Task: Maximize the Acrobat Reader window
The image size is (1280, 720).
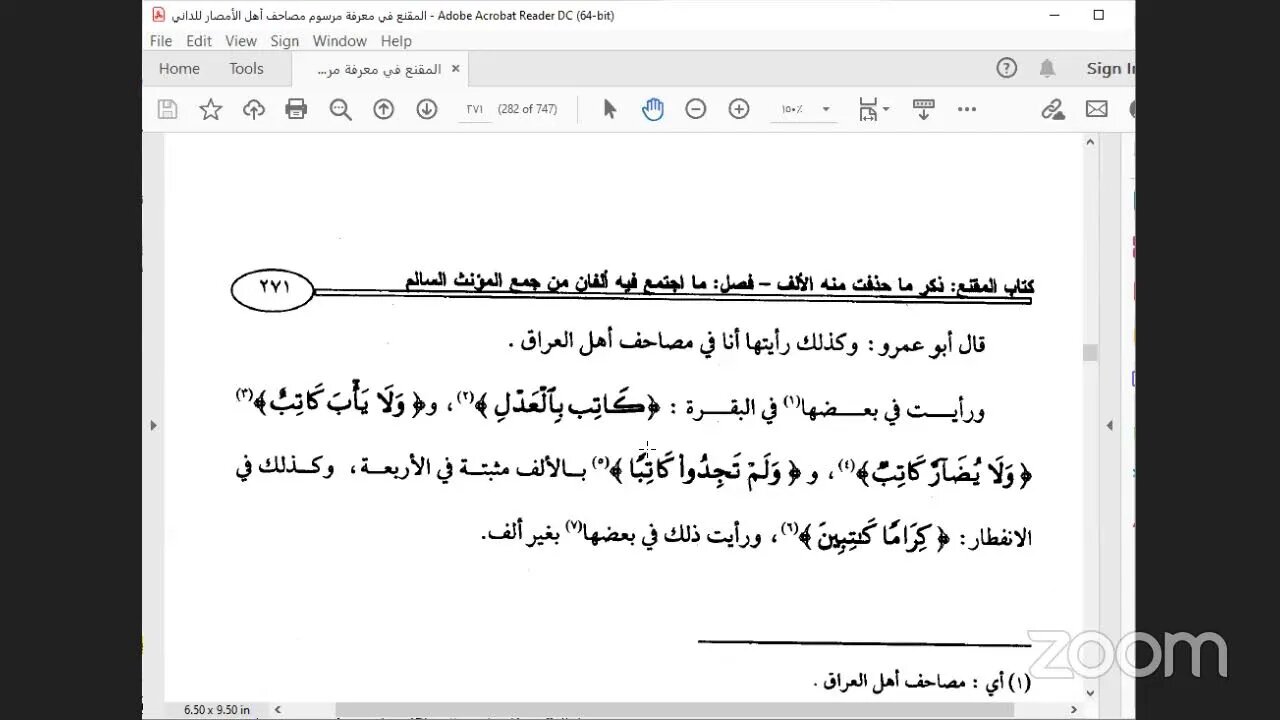Action: [x=1098, y=15]
